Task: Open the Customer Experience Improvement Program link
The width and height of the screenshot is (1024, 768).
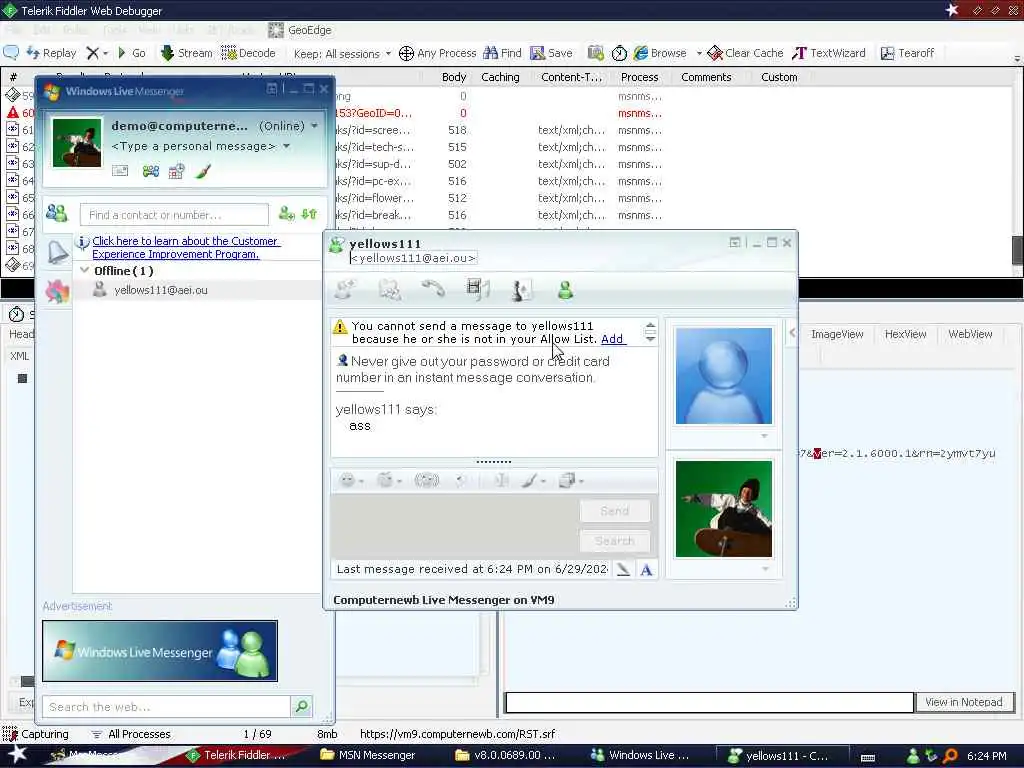Action: click(x=185, y=248)
